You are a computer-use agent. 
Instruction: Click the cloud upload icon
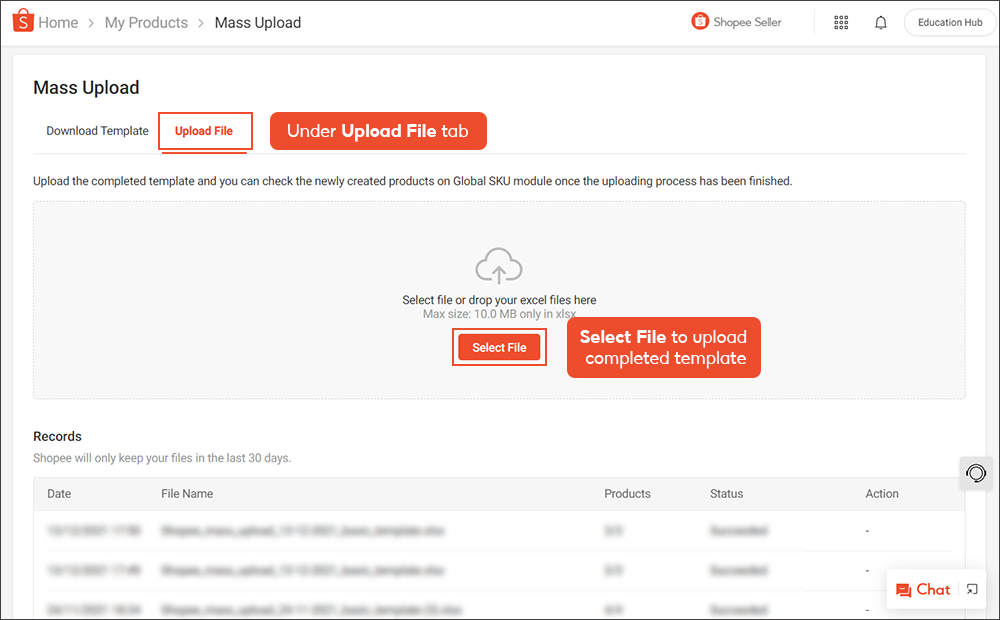(x=498, y=265)
